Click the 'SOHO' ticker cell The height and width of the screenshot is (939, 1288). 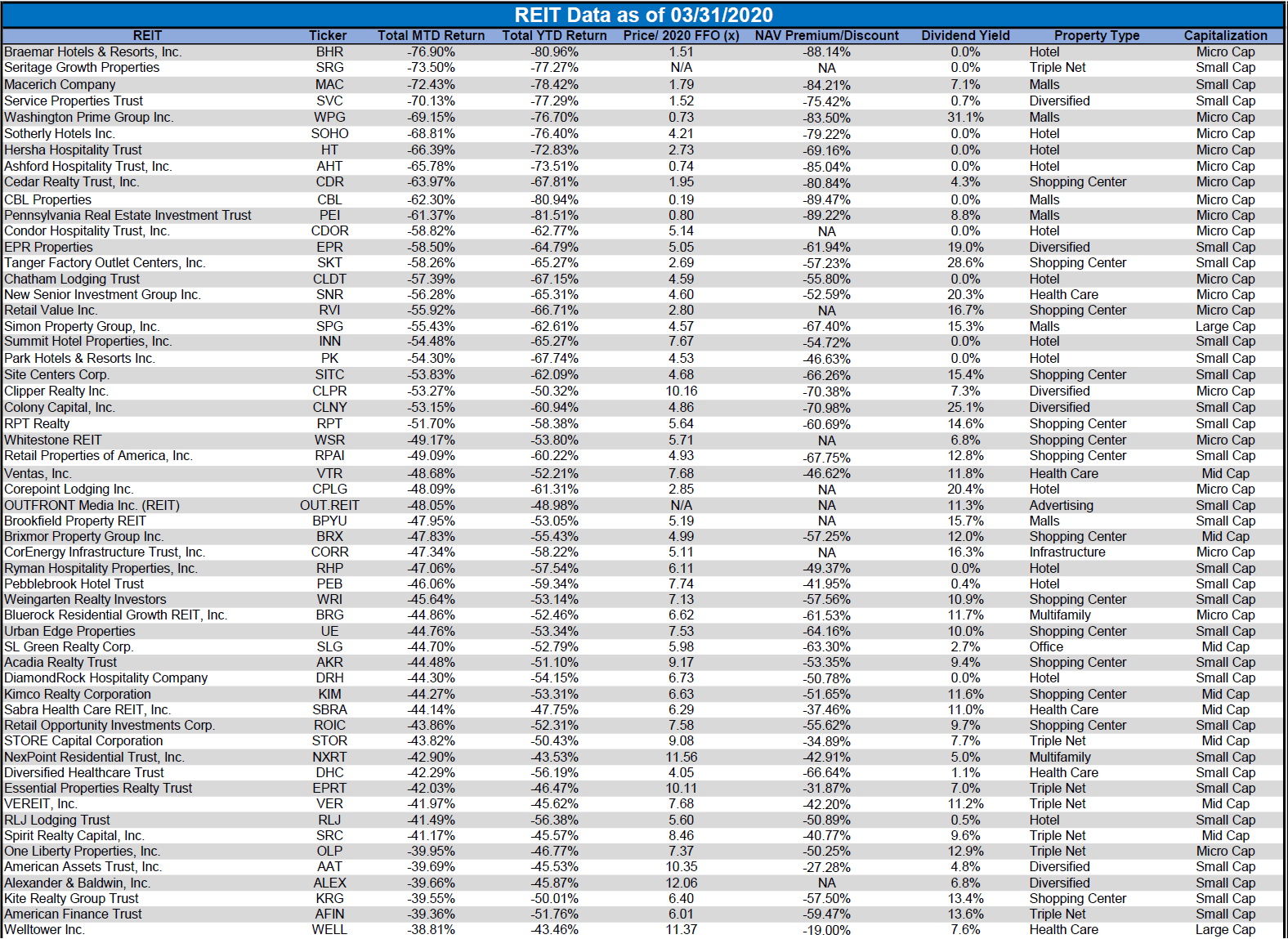pos(329,134)
